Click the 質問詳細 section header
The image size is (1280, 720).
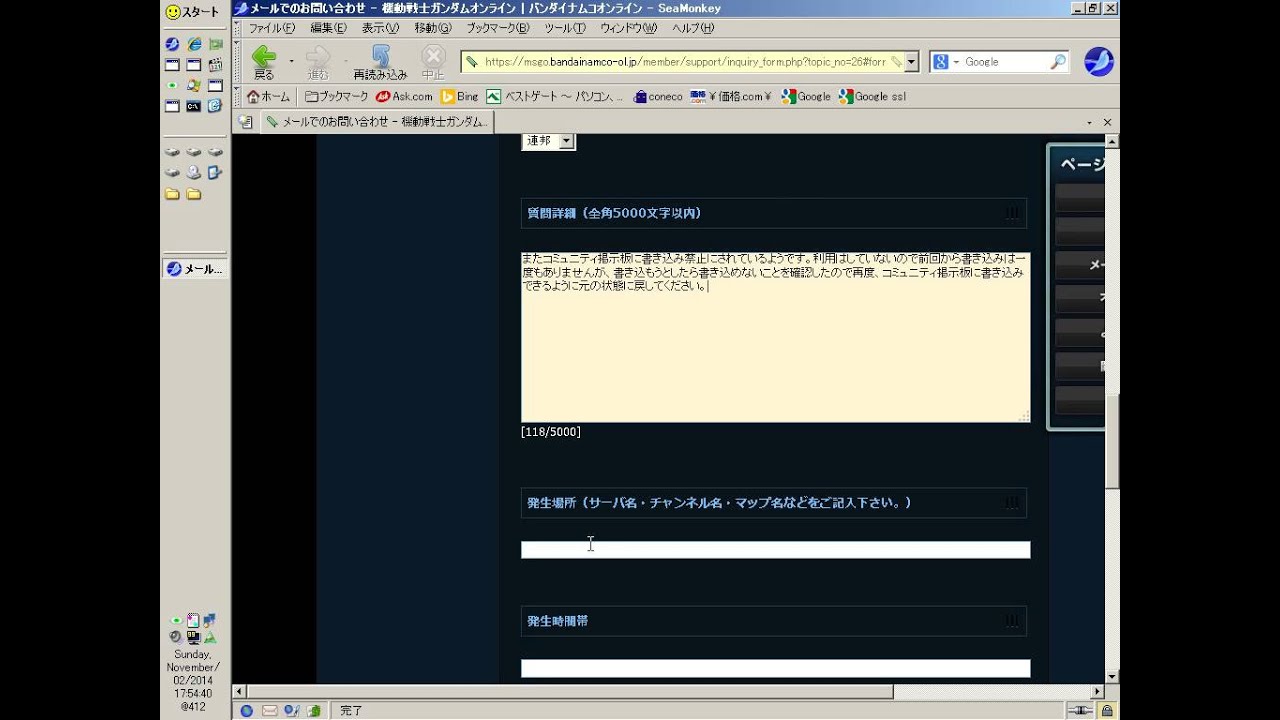pyautogui.click(x=774, y=213)
